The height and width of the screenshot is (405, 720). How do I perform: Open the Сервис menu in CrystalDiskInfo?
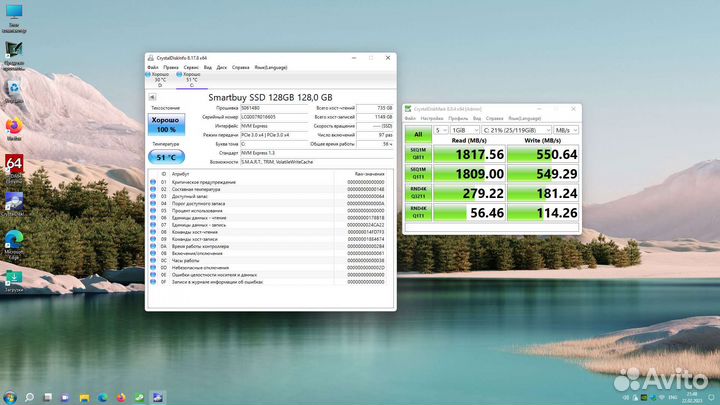pos(191,68)
